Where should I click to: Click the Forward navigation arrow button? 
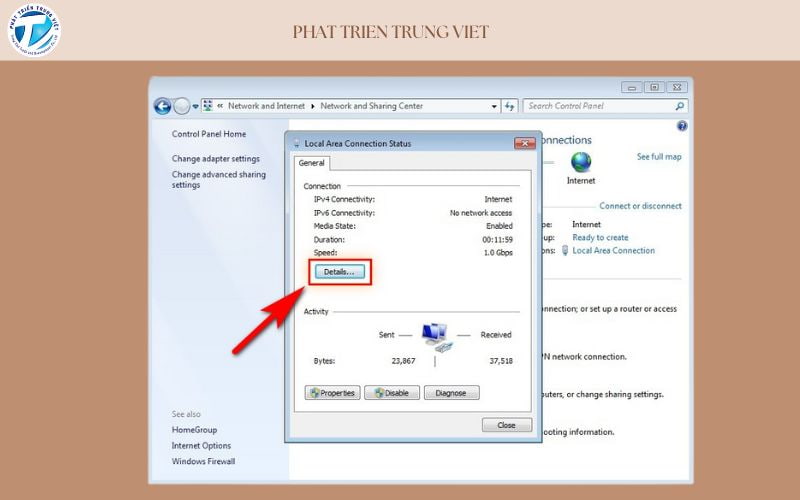(181, 106)
